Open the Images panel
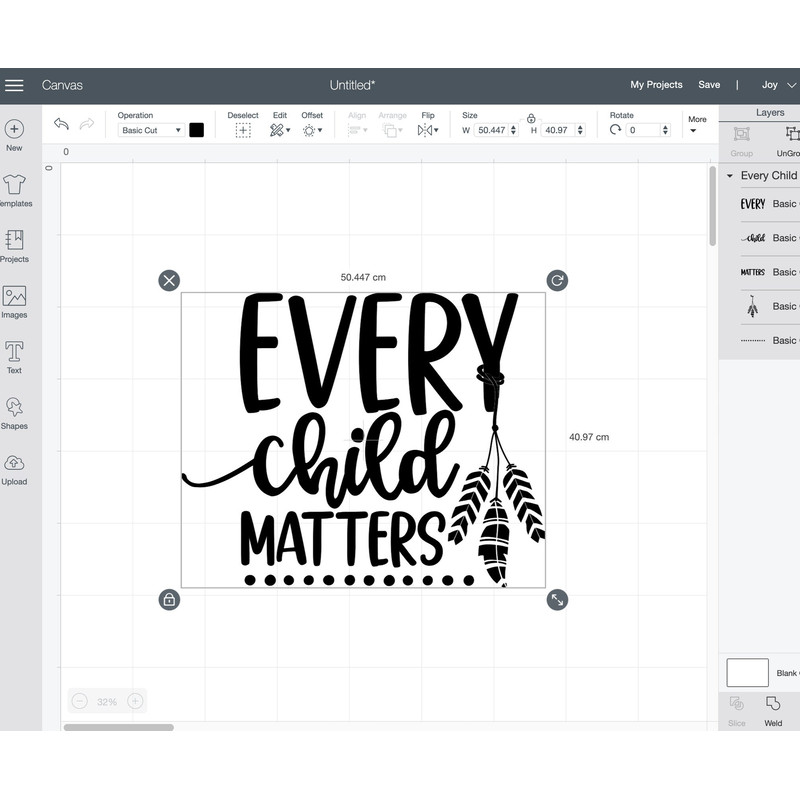800x800 pixels. point(14,301)
